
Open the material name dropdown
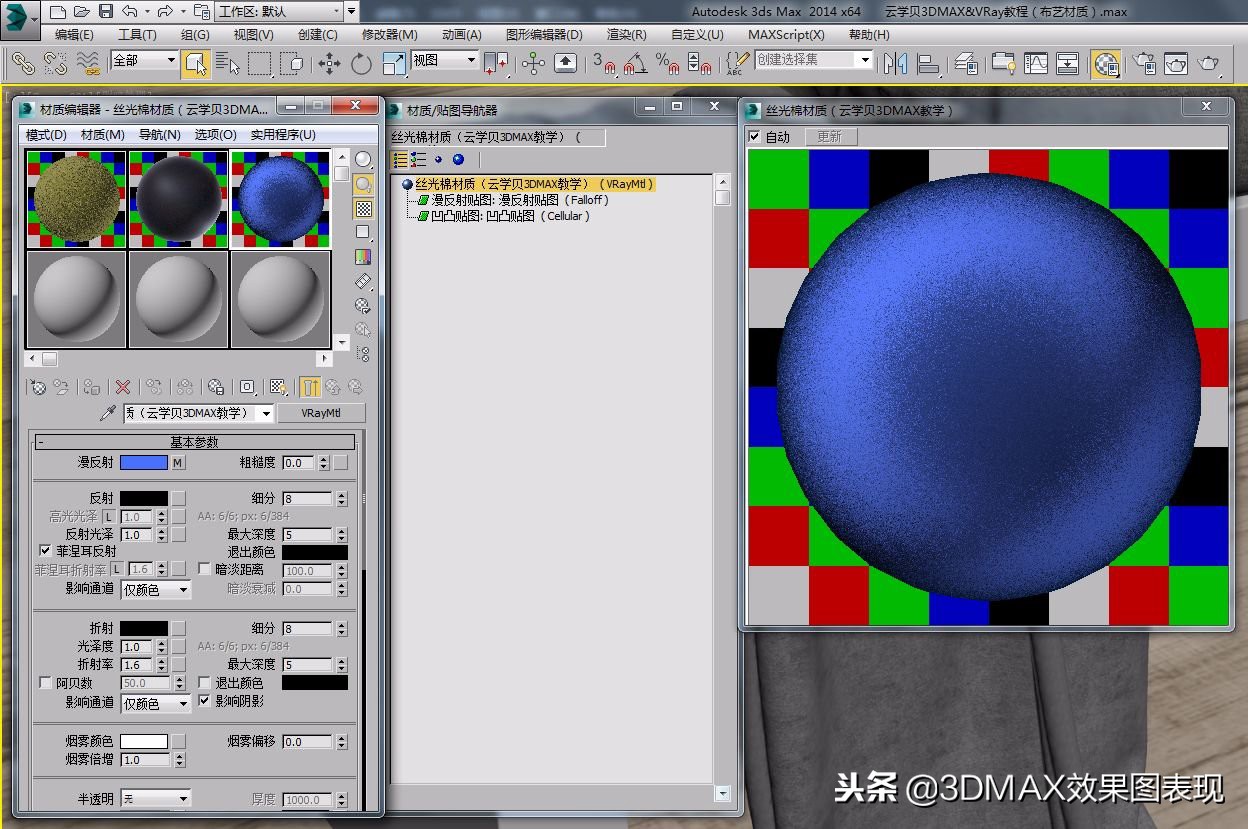(265, 413)
